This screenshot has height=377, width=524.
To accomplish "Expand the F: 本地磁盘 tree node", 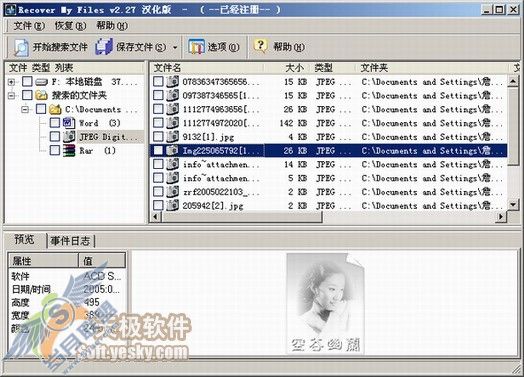I will [11, 82].
